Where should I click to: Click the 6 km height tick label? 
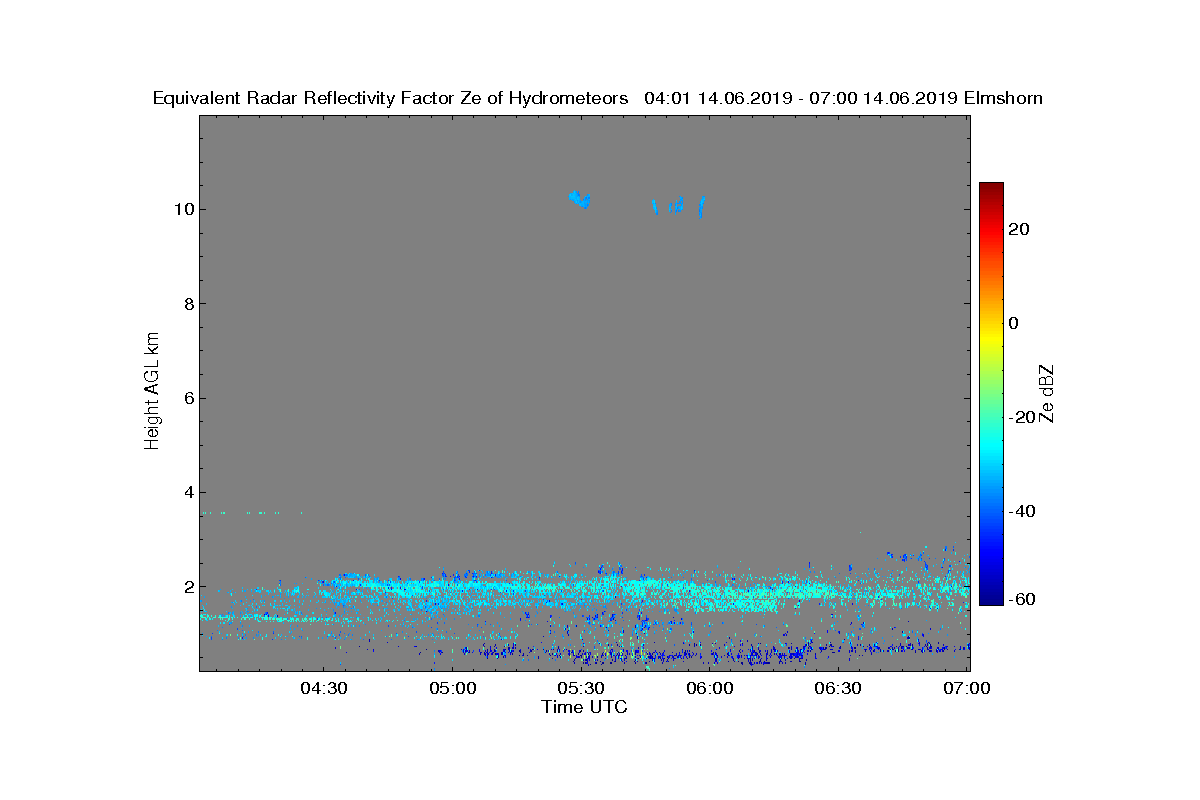click(187, 398)
